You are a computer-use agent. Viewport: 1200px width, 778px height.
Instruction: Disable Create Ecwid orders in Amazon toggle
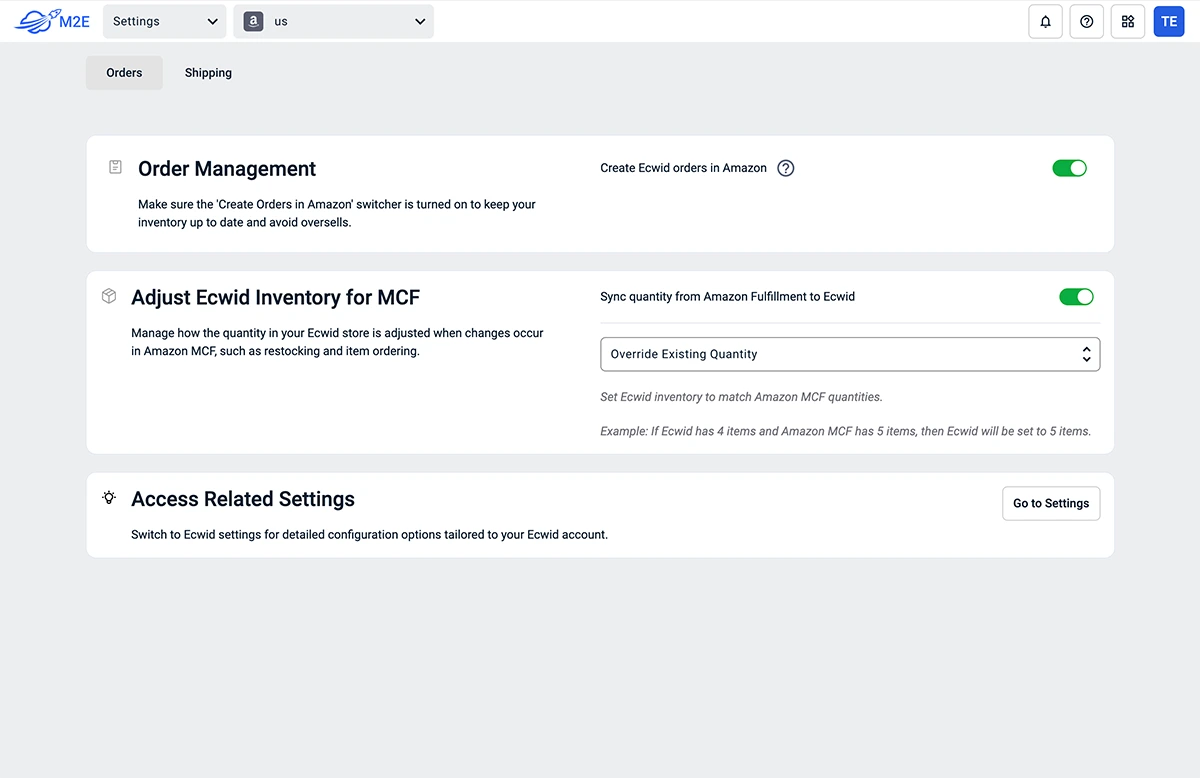pos(1069,168)
